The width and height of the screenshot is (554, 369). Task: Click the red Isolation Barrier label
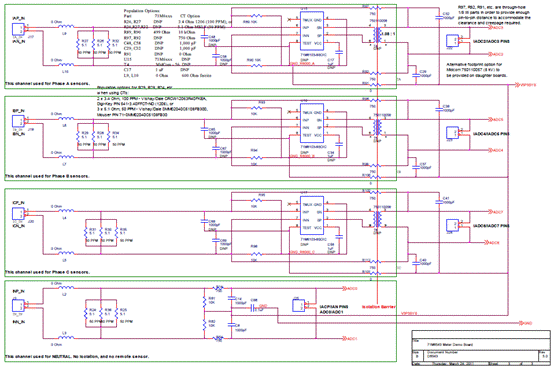tap(378, 307)
